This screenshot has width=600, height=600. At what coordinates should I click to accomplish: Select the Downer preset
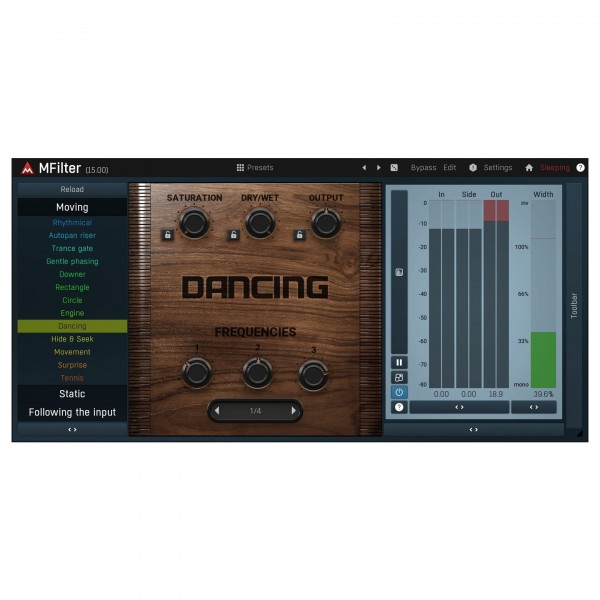point(72,274)
